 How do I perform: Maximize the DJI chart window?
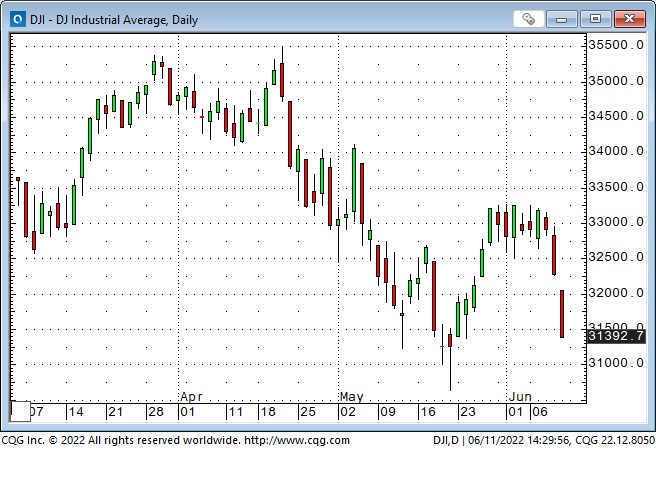[x=595, y=19]
